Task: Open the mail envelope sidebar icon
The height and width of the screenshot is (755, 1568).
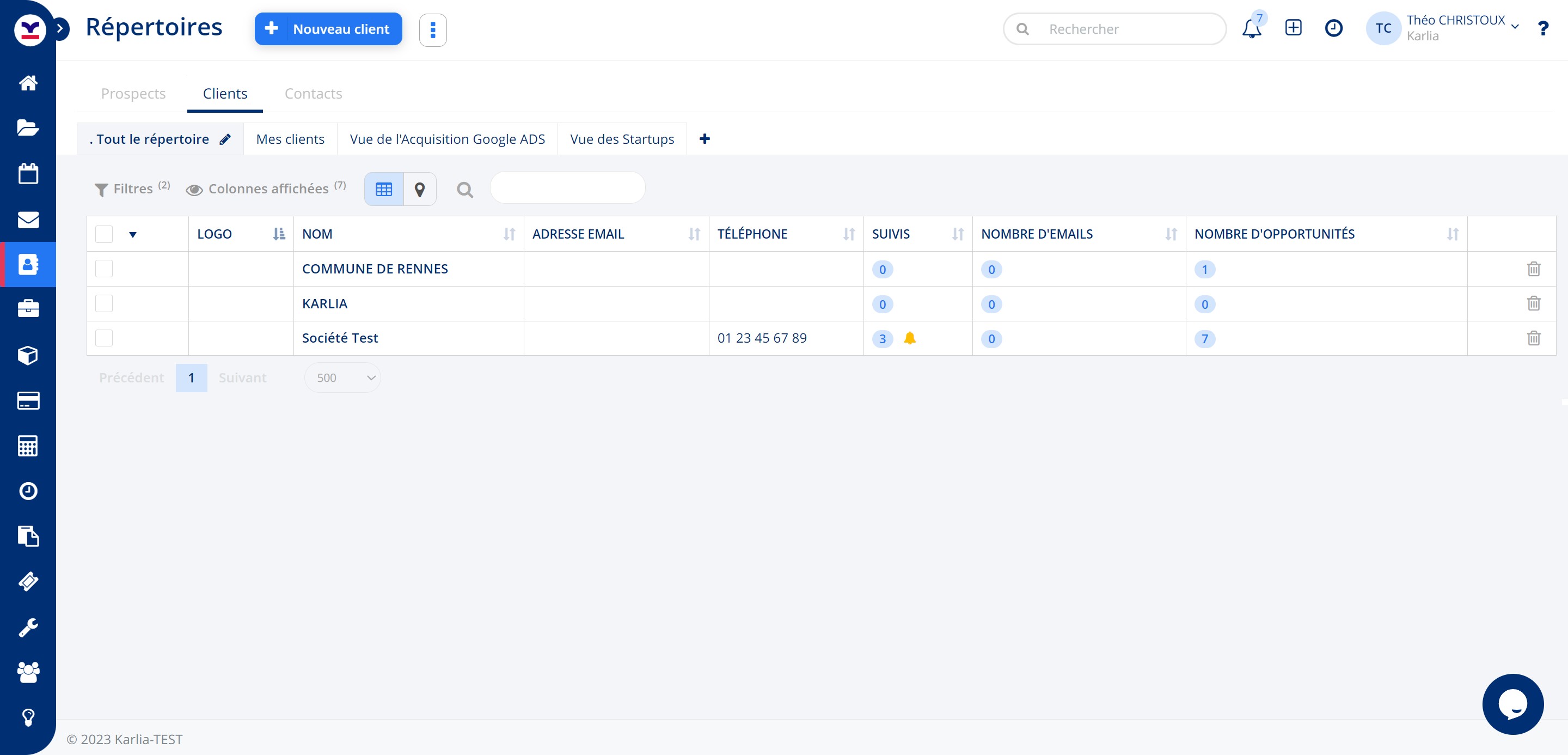Action: click(28, 219)
